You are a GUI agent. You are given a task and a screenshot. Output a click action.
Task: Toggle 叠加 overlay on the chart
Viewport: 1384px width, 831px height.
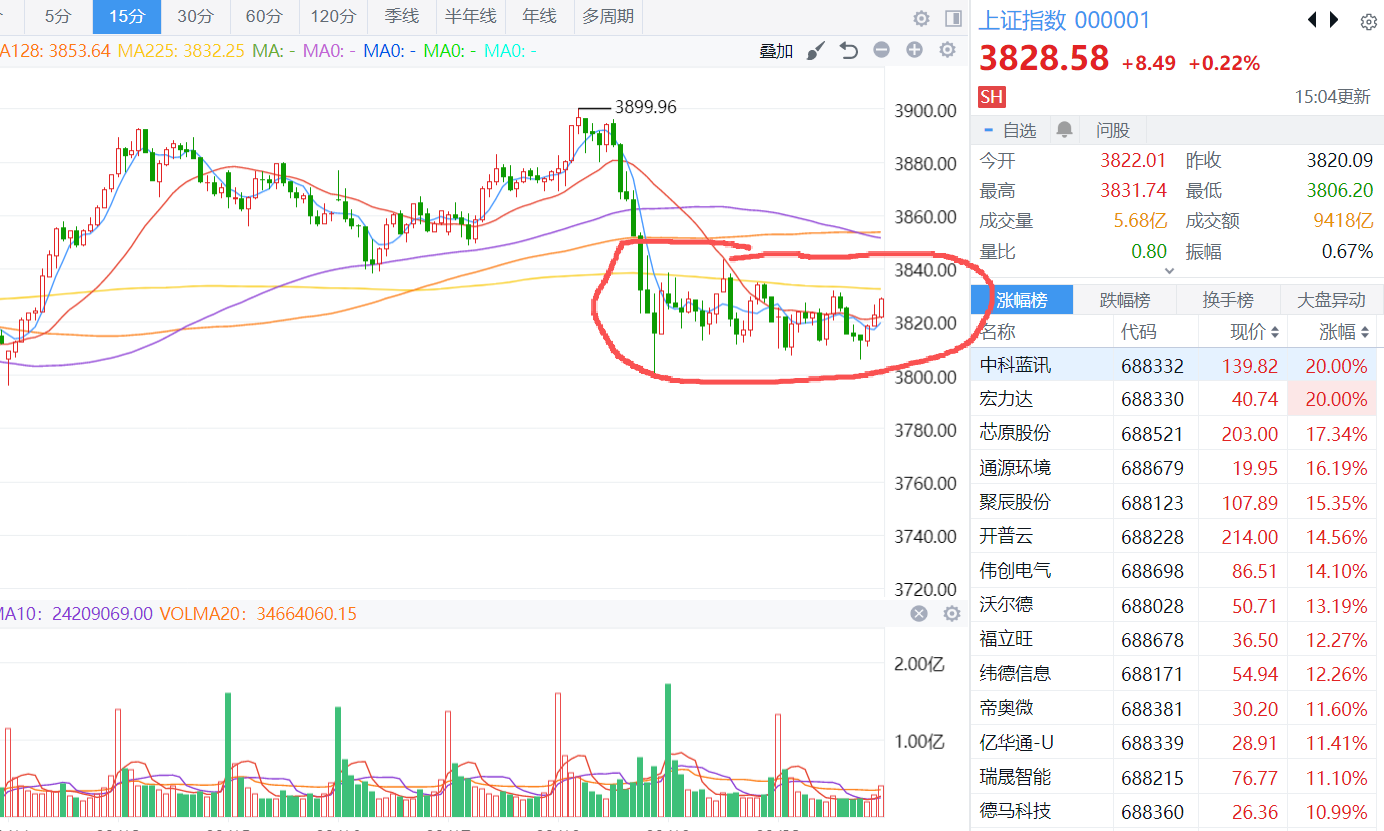[776, 51]
